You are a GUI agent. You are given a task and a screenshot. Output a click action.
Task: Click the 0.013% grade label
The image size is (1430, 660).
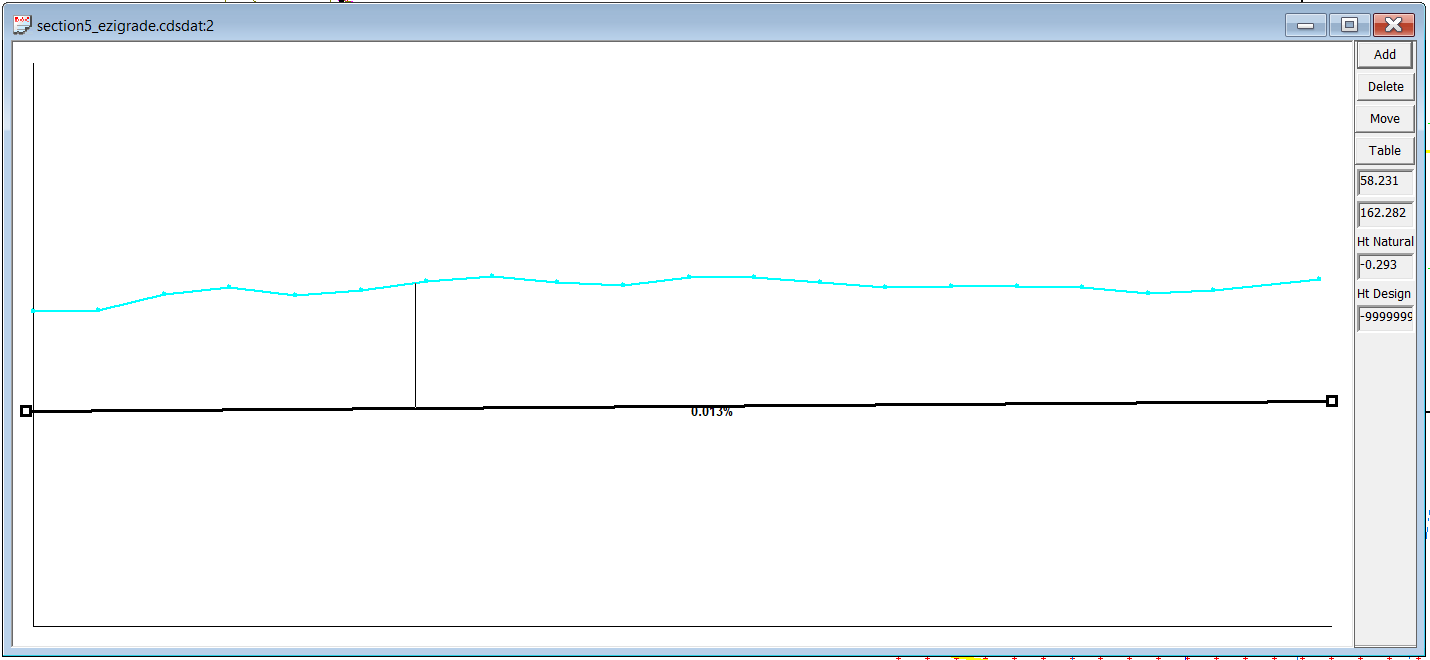coord(712,412)
